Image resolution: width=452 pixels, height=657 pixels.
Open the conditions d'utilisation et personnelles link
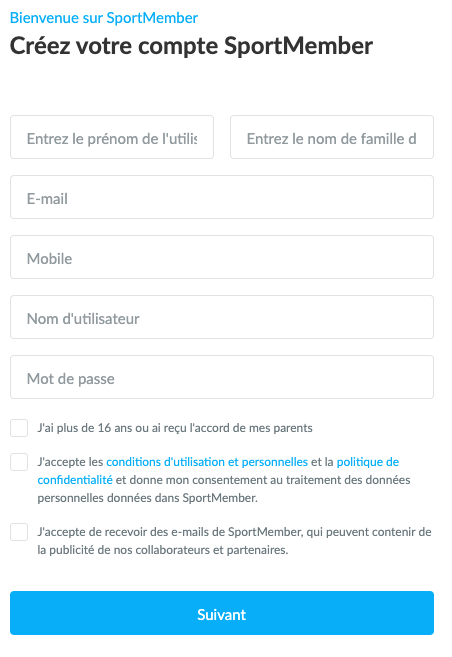coord(207,462)
